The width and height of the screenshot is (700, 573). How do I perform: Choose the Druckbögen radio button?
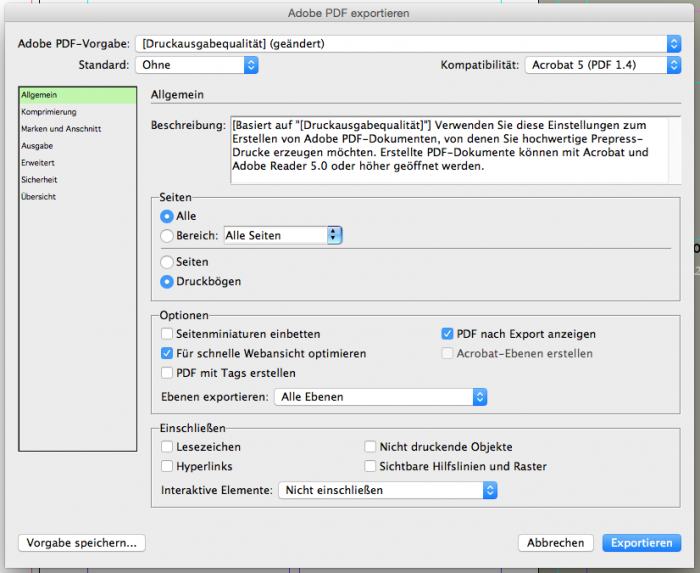pyautogui.click(x=167, y=282)
